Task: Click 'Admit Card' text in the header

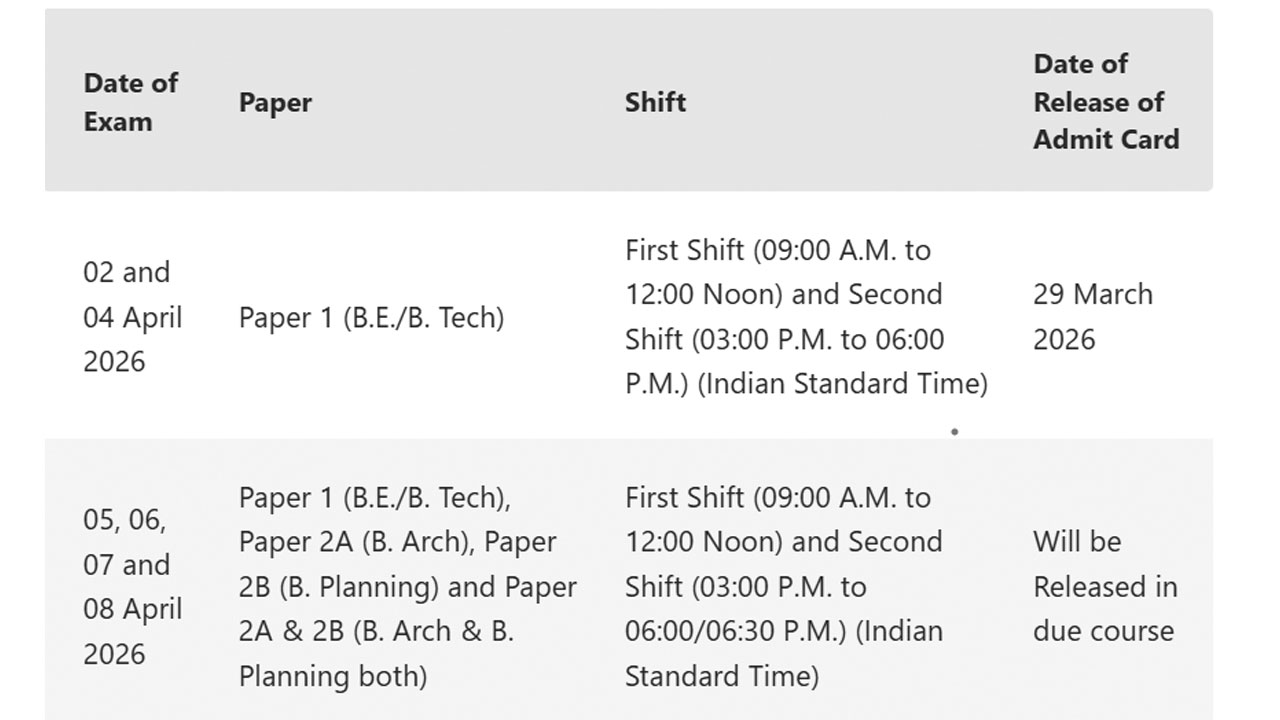Action: pyautogui.click(x=1106, y=139)
